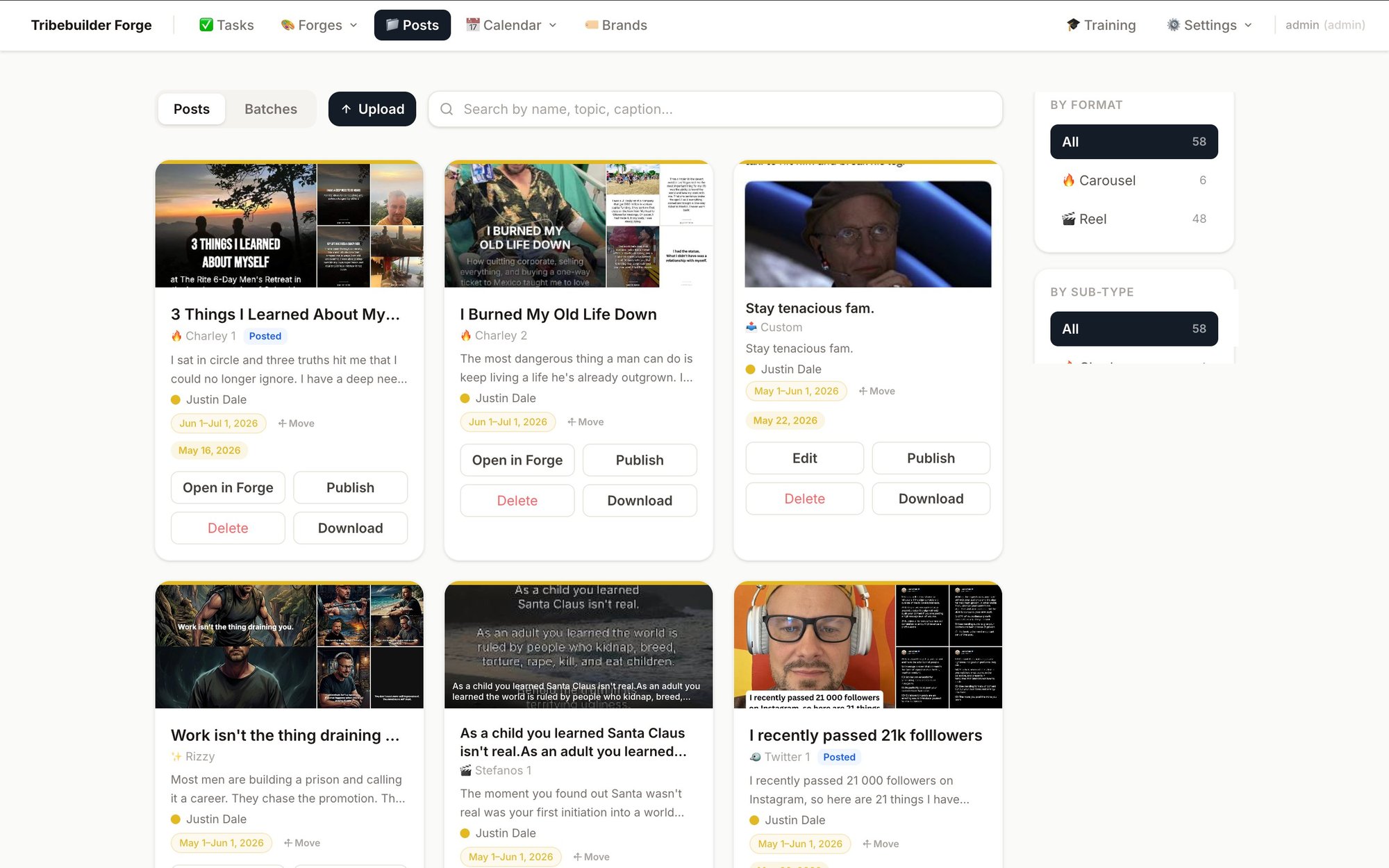1389x868 pixels.
Task: Filter posts by Carousel format
Action: (x=1133, y=181)
